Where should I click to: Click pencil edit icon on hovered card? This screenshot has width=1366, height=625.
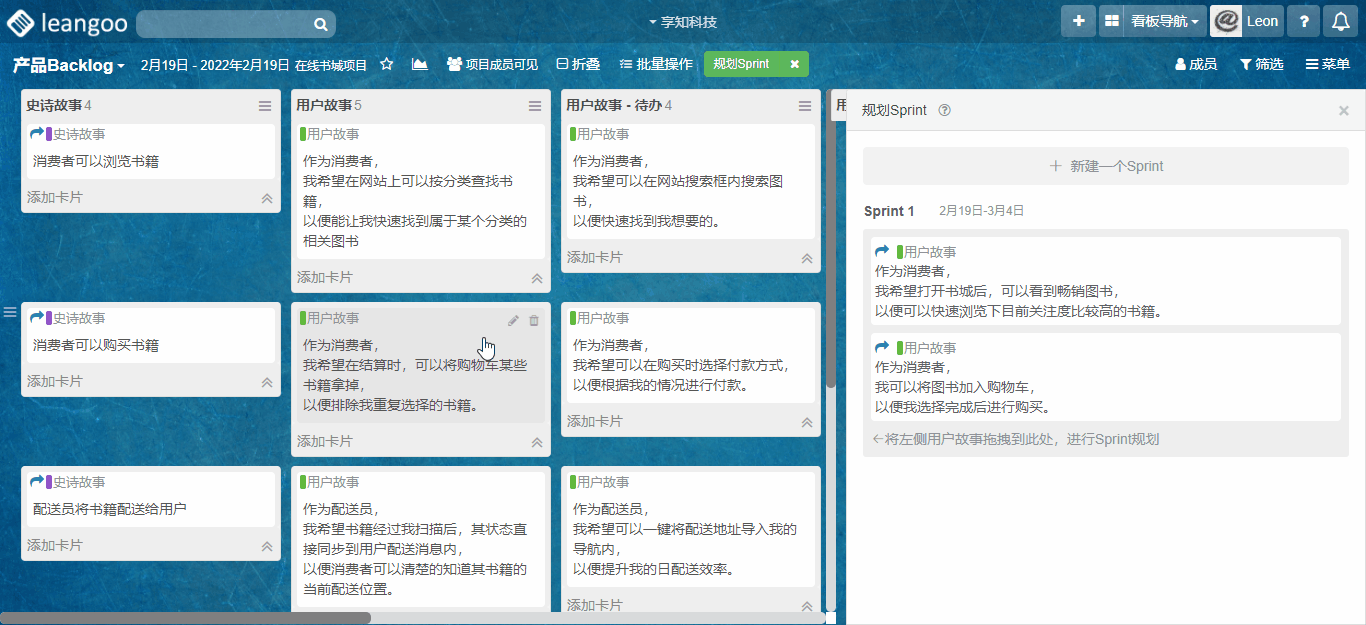[x=513, y=320]
